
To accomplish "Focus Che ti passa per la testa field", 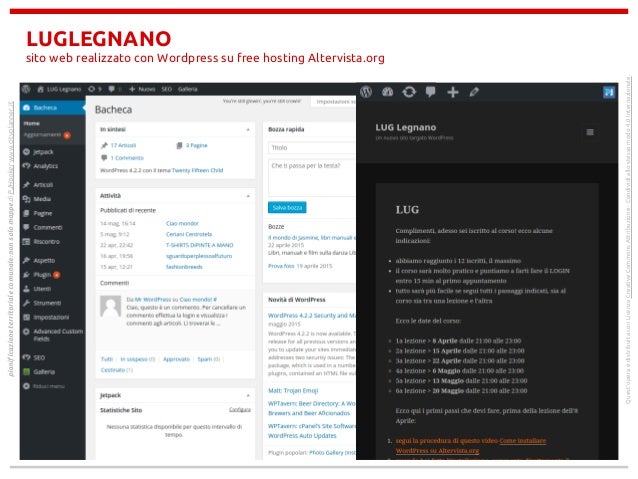I will tap(312, 178).
